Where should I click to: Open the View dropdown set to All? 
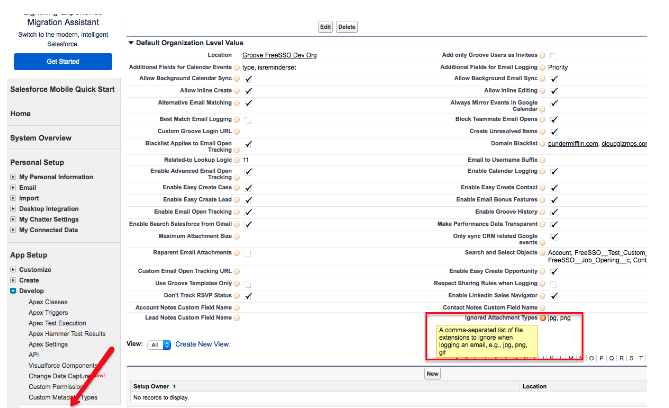coord(159,345)
